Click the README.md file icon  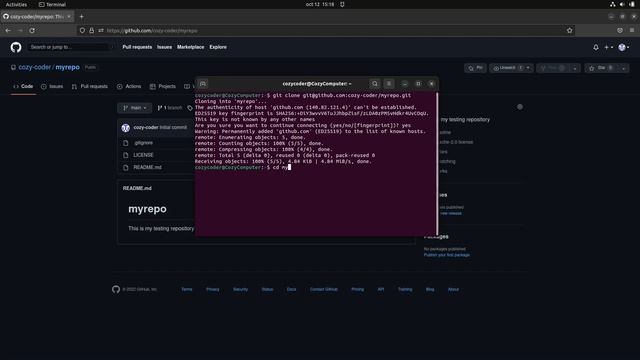click(126, 167)
